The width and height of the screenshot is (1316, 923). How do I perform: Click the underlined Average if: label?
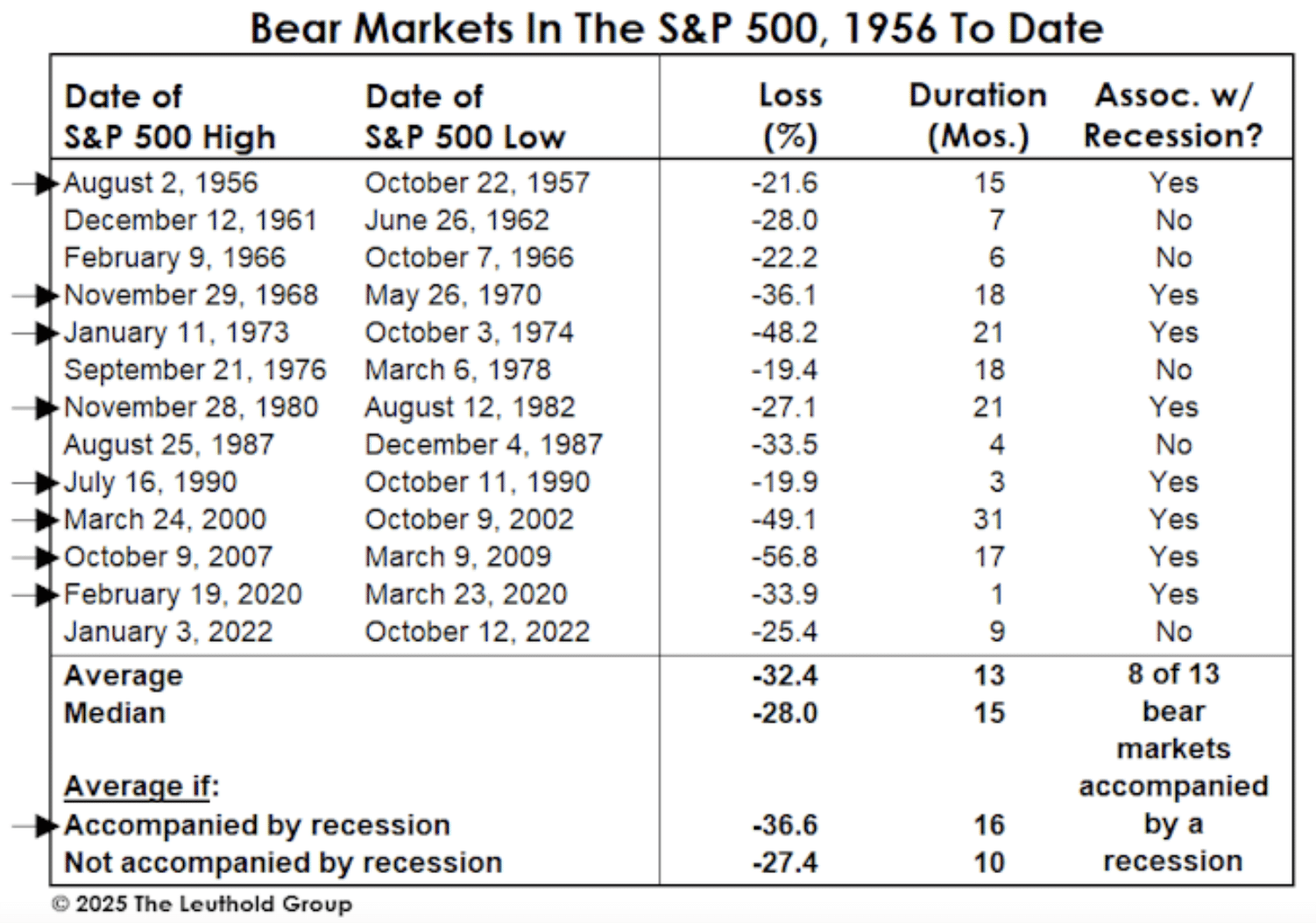click(x=141, y=786)
